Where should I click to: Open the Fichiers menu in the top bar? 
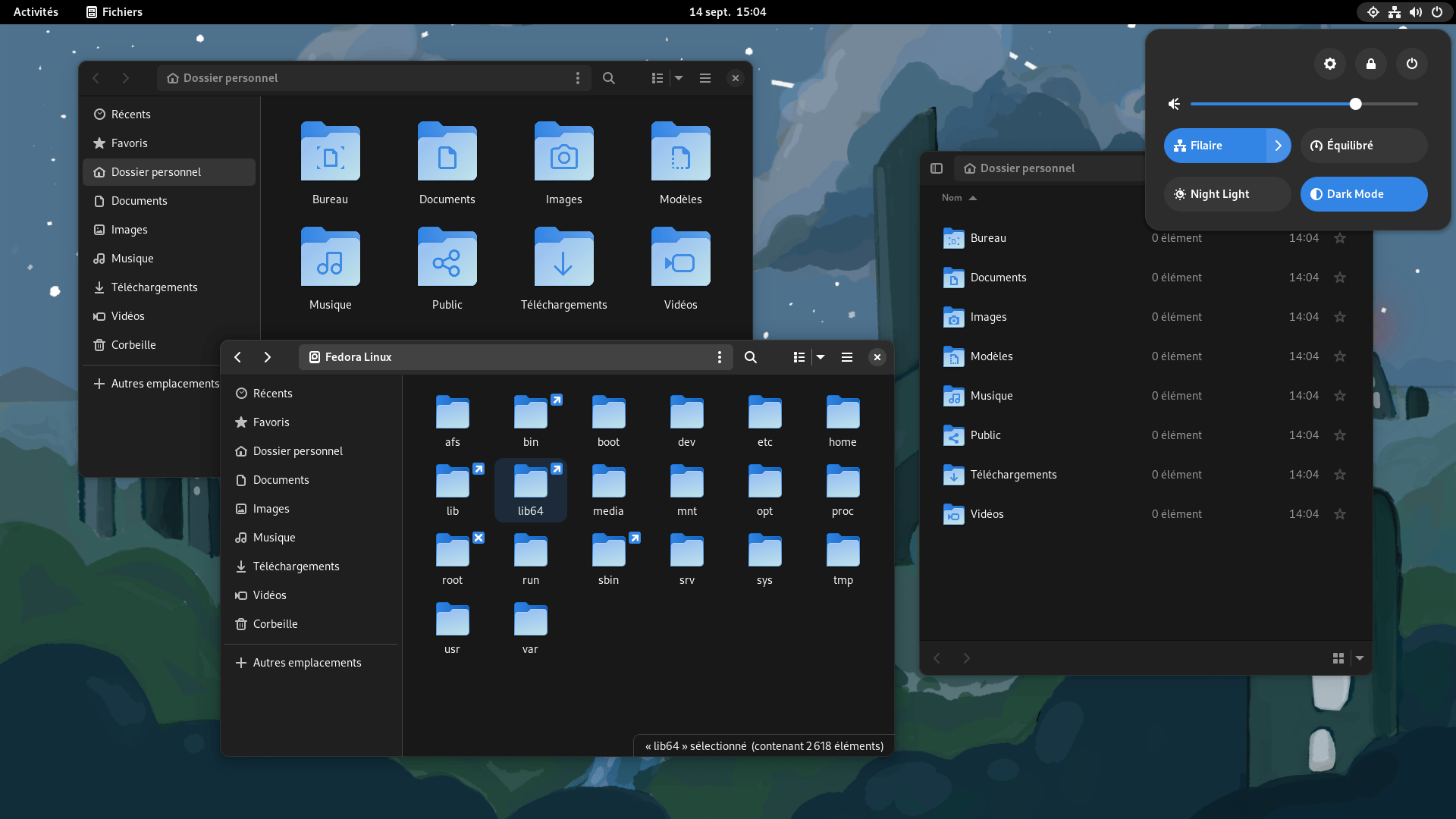(x=113, y=12)
